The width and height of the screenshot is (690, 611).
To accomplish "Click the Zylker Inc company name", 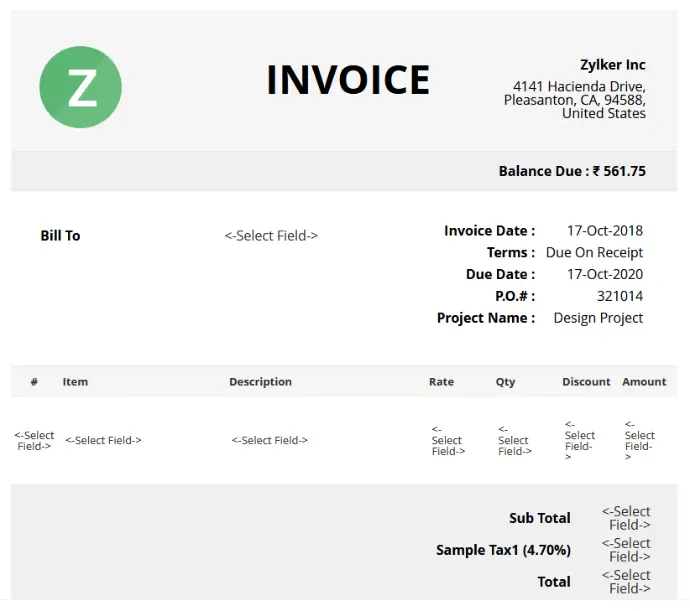I will 613,65.
